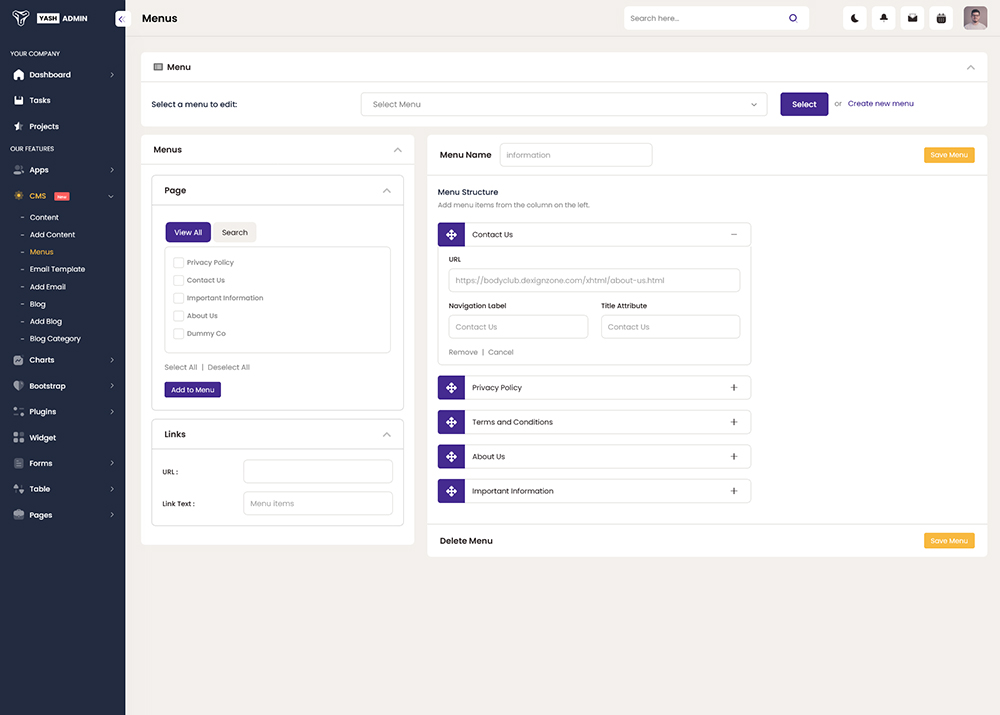This screenshot has height=715, width=1000.
Task: Click the Tasks sidebar icon
Action: pyautogui.click(x=18, y=100)
